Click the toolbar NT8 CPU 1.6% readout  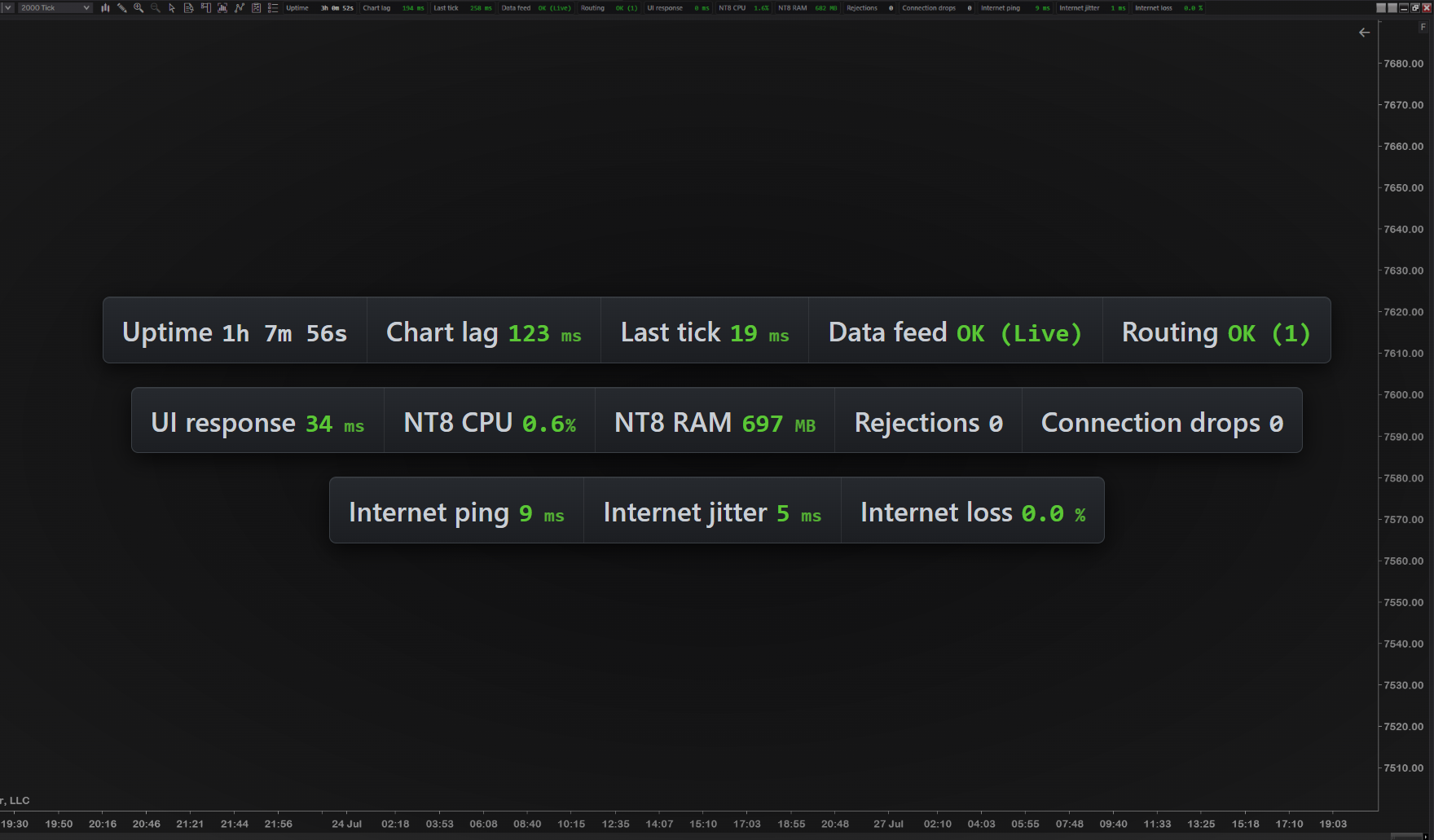pos(744,7)
